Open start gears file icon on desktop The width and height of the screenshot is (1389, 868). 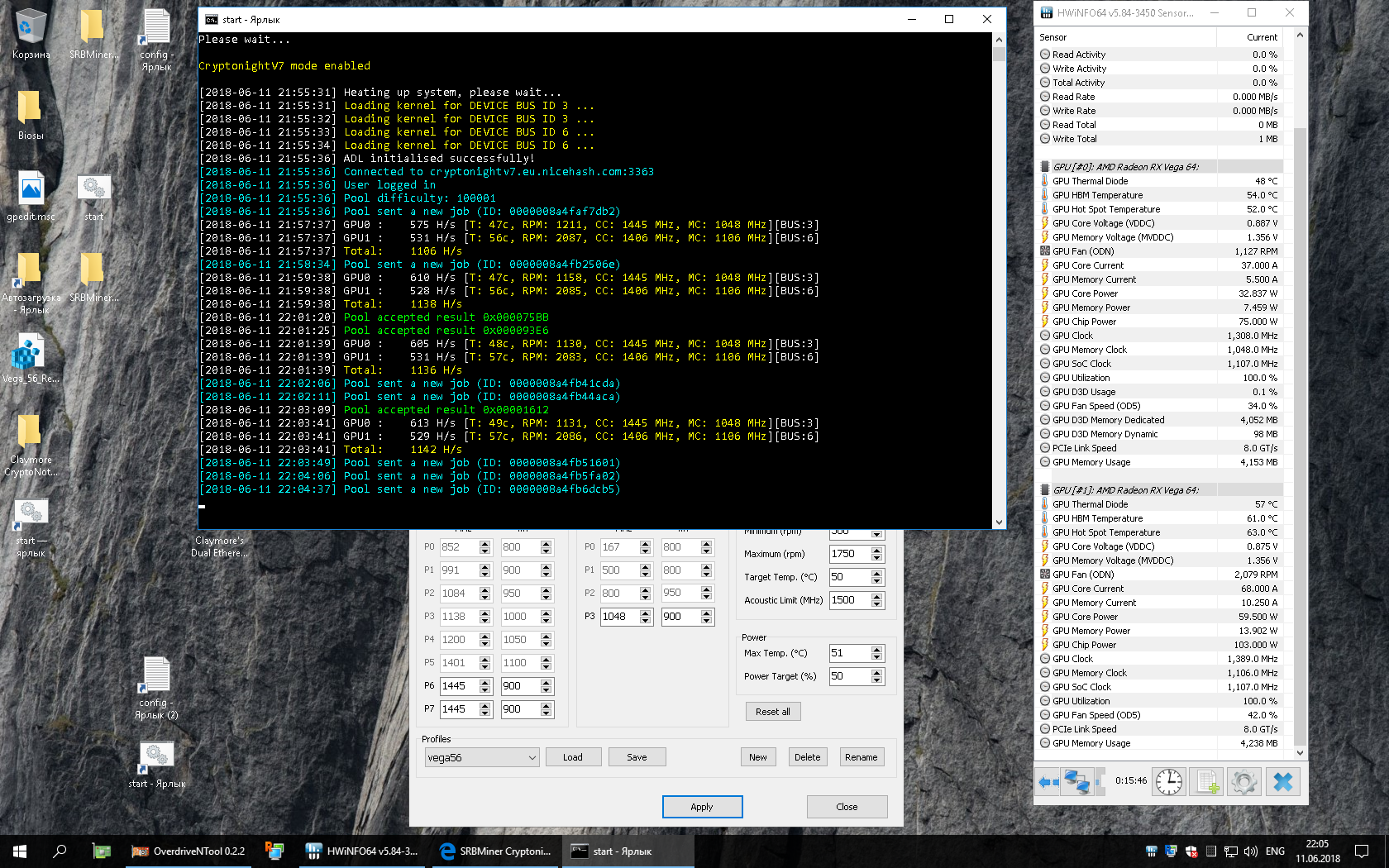click(x=93, y=197)
